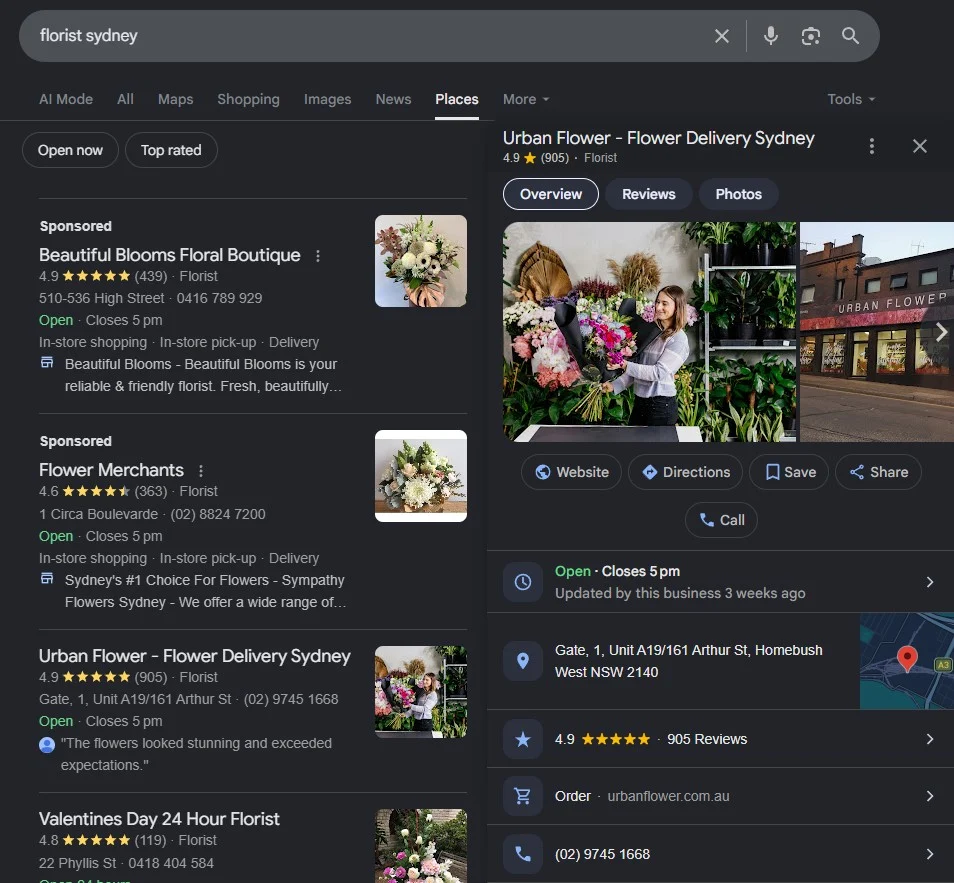Open Urban Flower listing thumbnail photo

click(x=421, y=692)
